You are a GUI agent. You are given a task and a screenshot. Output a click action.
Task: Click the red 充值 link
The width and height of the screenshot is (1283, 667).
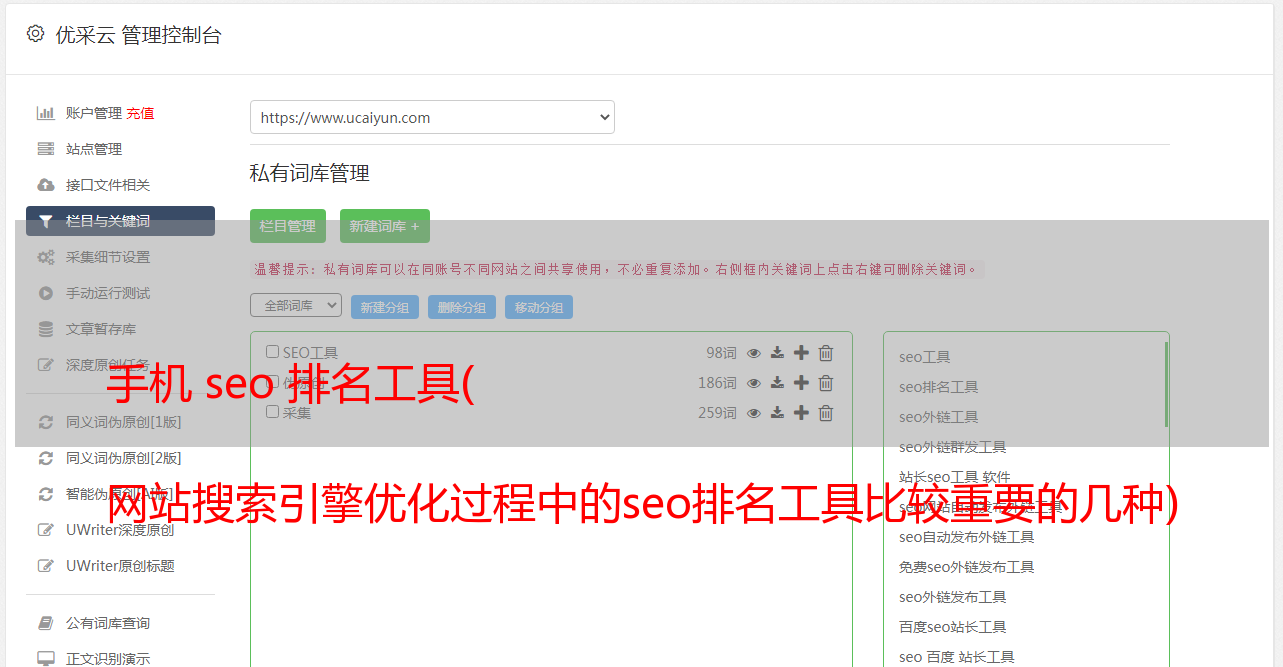(x=140, y=113)
